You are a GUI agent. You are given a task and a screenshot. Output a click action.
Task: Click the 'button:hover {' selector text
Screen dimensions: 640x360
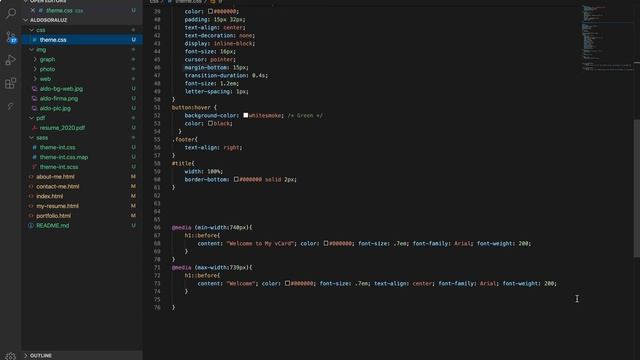(x=194, y=107)
